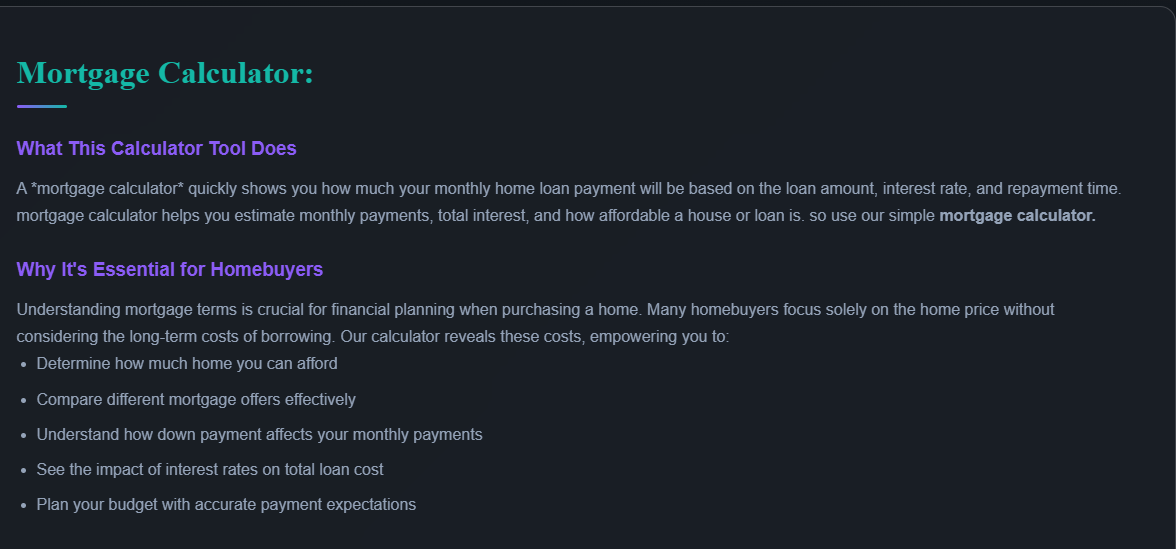Click the bullet before Plan your budget

[x=25, y=506]
